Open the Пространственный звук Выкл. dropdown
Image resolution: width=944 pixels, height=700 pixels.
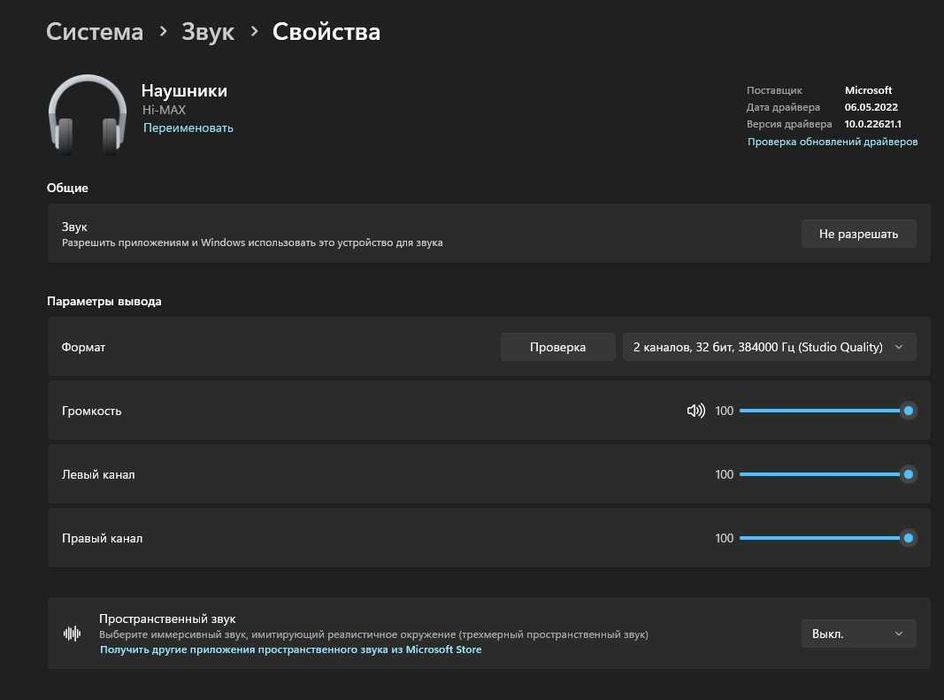(x=859, y=633)
